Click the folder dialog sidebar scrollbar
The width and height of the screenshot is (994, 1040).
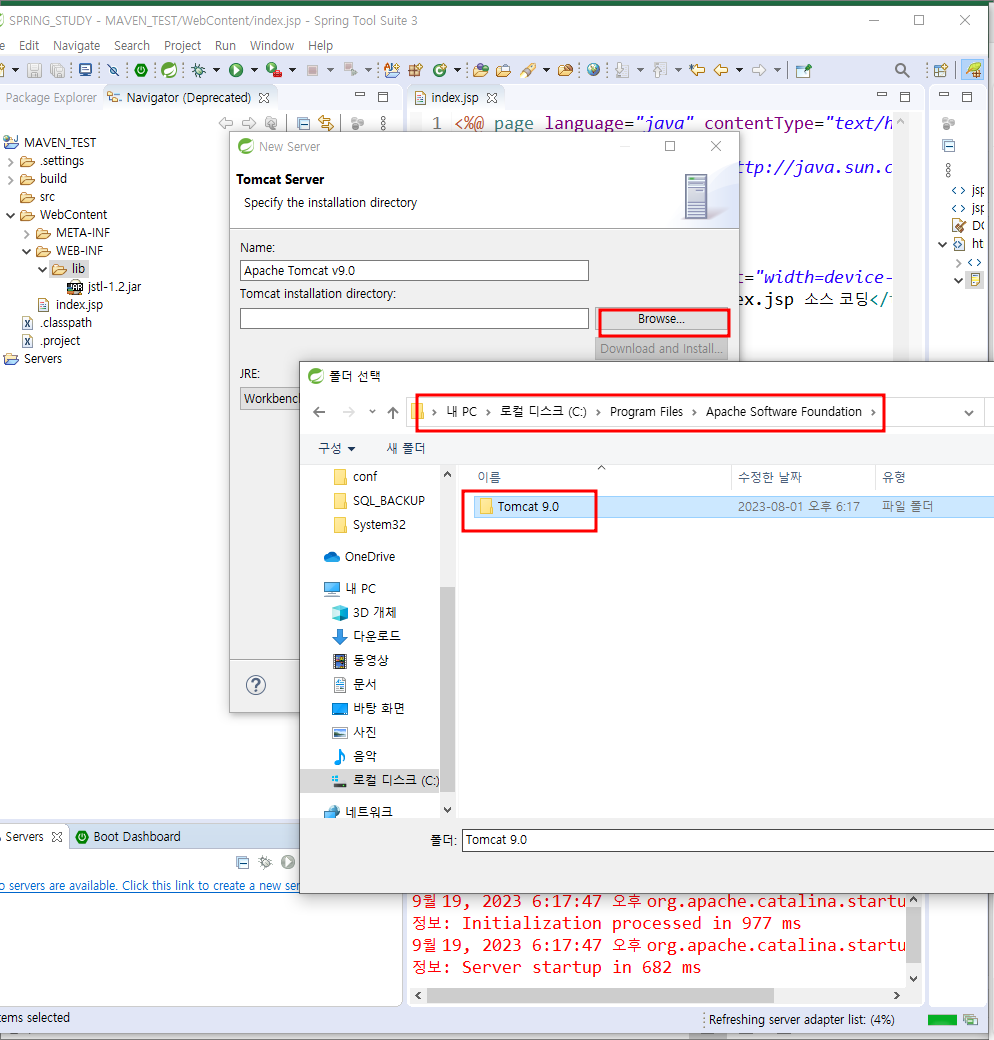[x=448, y=690]
